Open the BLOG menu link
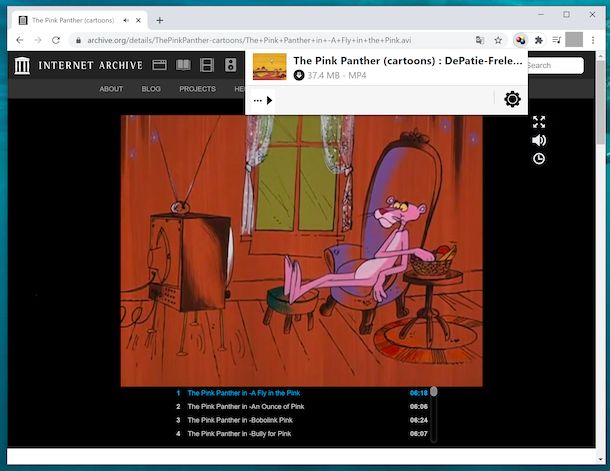 151,89
